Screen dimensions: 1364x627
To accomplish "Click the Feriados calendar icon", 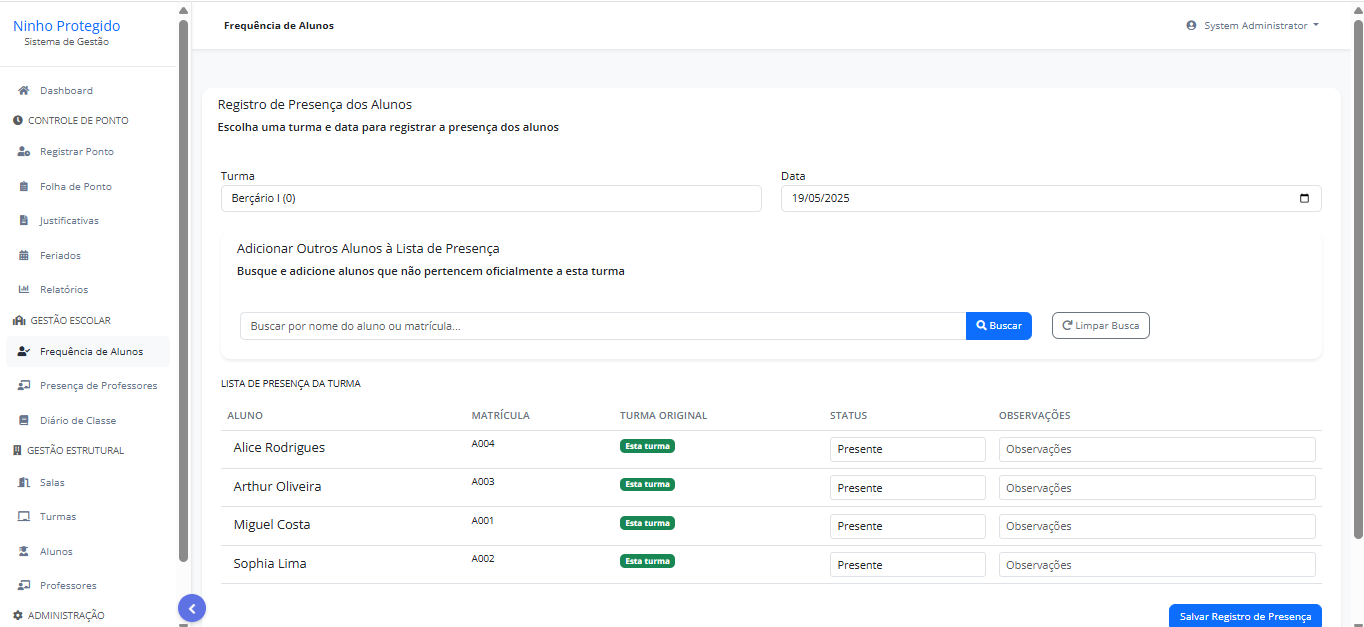I will (x=24, y=256).
